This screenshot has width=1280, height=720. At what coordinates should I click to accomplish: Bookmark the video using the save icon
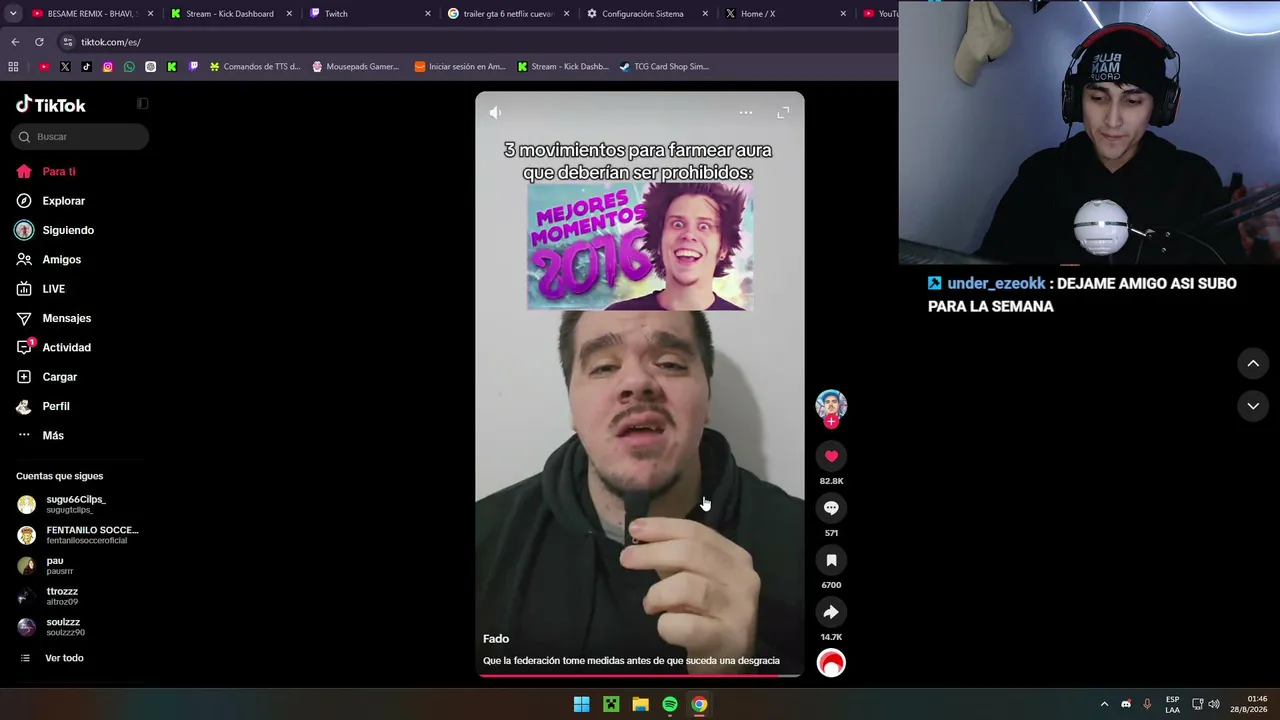(x=831, y=560)
